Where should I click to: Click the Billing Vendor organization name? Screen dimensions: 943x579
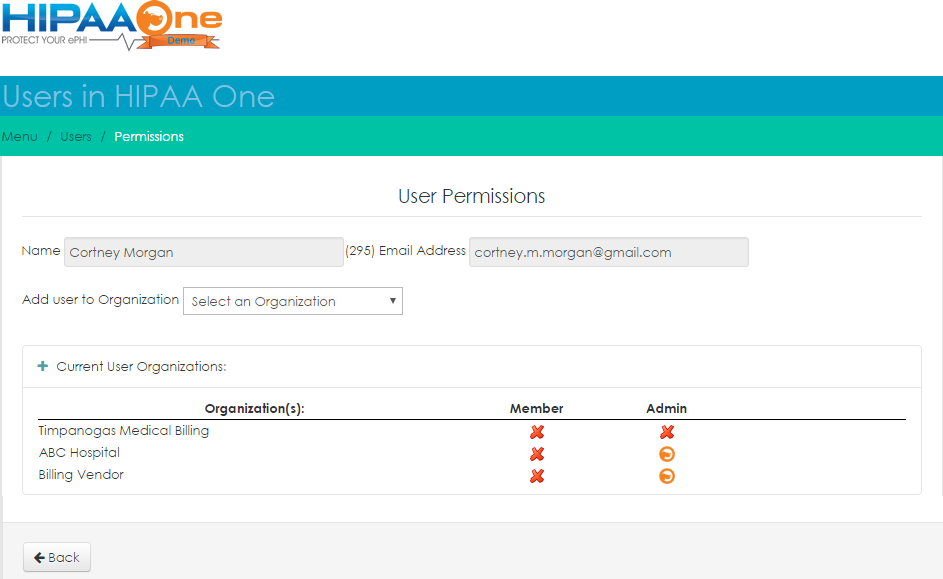(x=81, y=475)
